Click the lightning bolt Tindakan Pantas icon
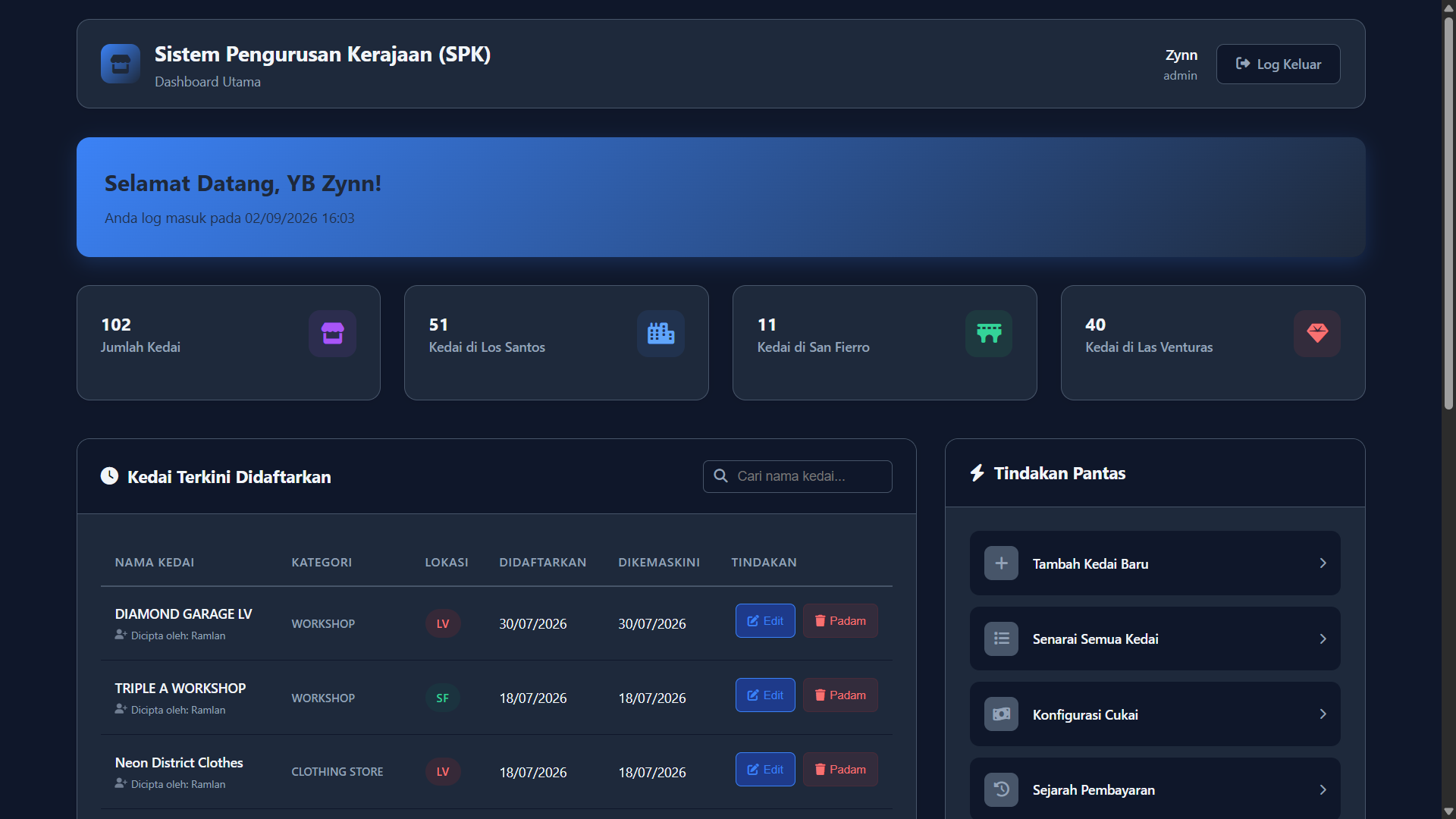 977,473
